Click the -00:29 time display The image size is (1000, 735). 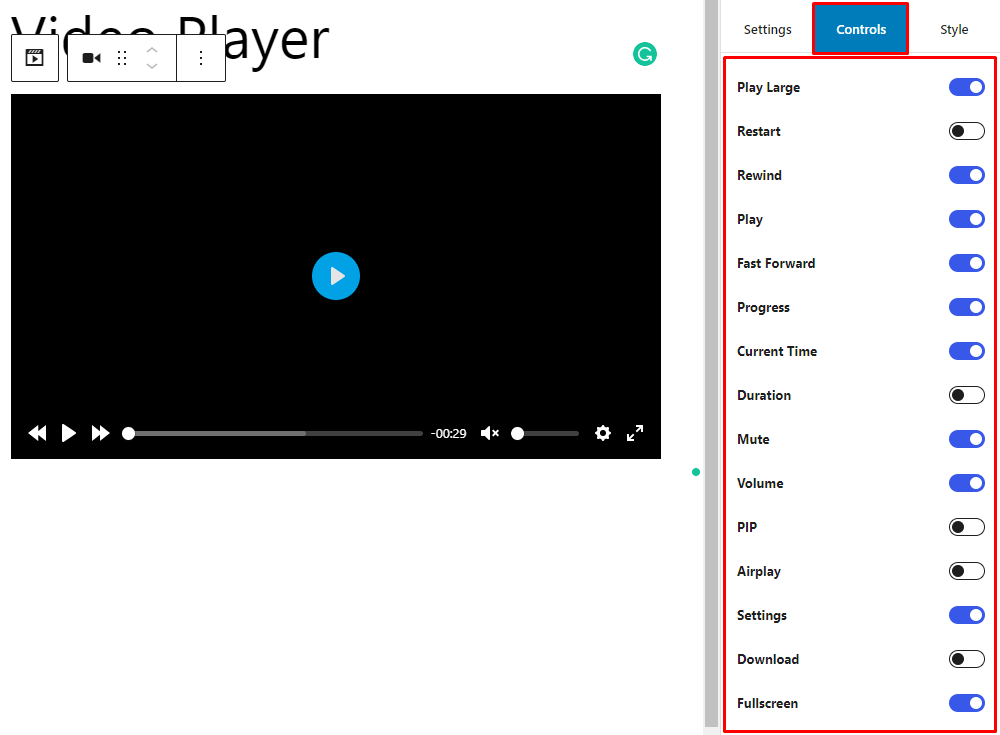(449, 433)
